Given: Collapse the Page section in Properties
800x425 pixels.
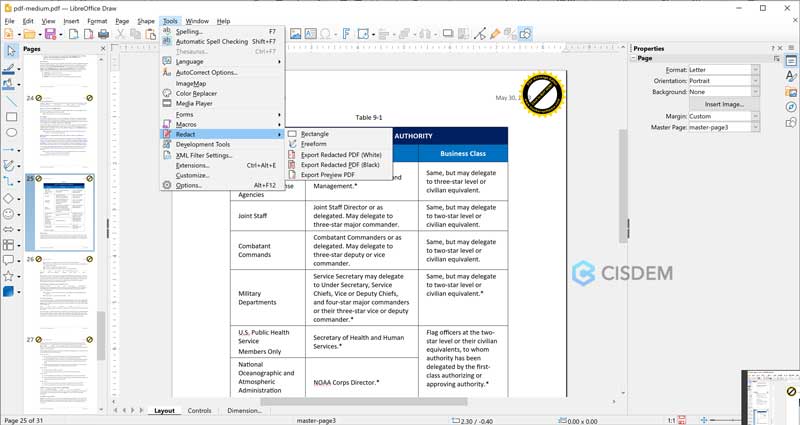Looking at the screenshot, I should (x=634, y=58).
